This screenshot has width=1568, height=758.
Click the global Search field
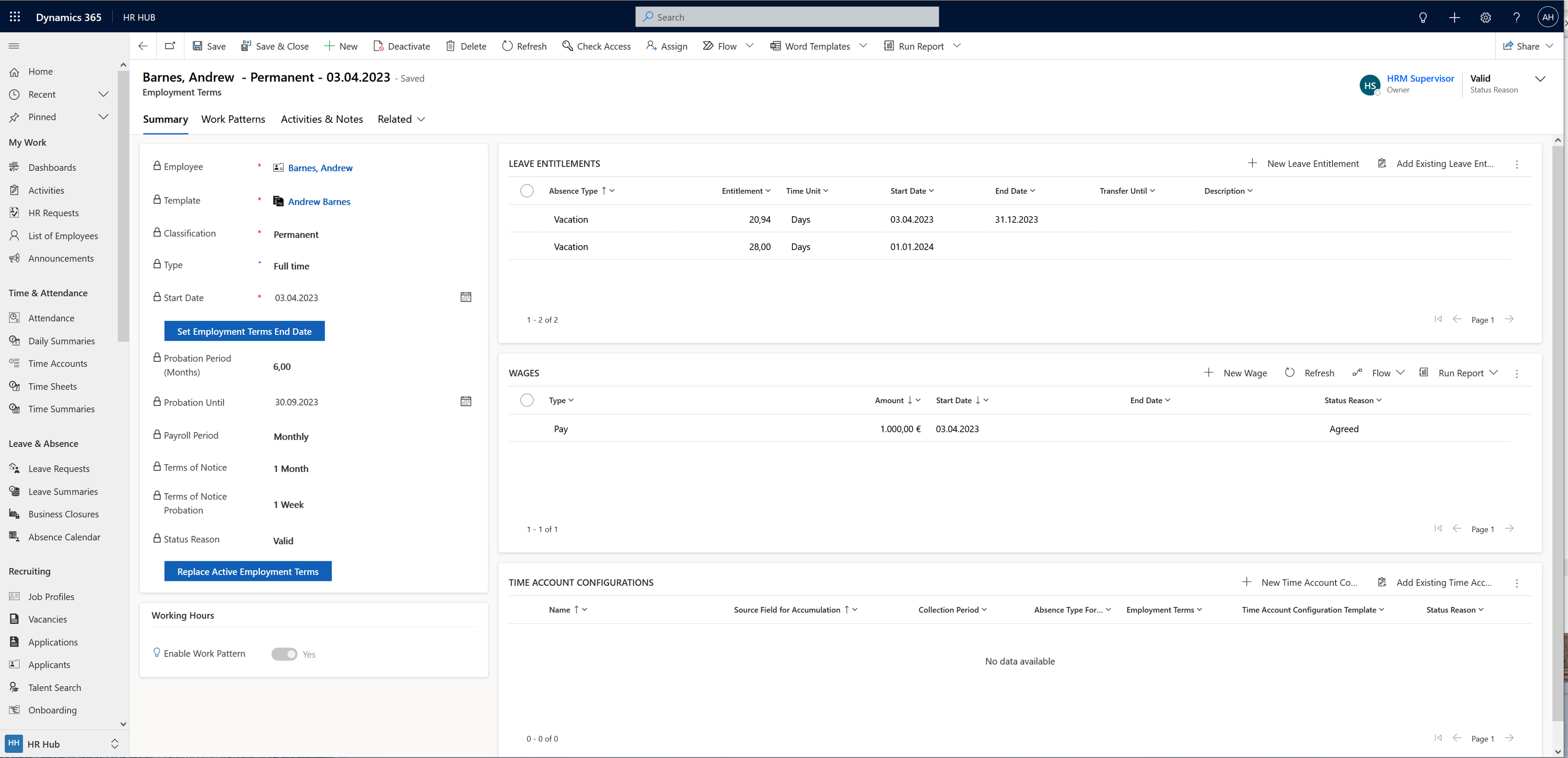[786, 17]
